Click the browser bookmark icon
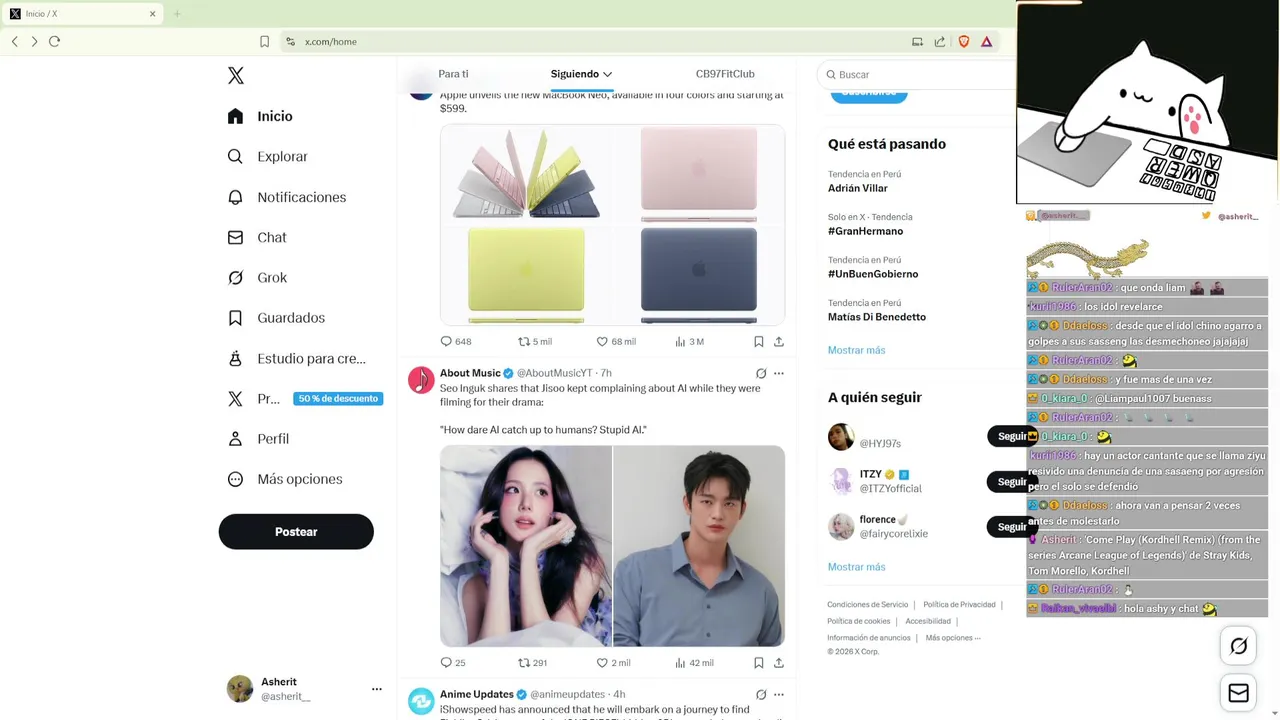The width and height of the screenshot is (1280, 720). 264,41
